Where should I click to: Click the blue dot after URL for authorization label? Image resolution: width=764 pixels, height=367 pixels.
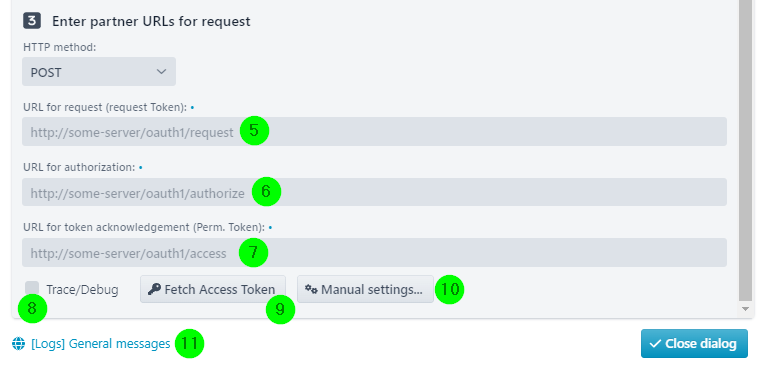pyautogui.click(x=140, y=167)
